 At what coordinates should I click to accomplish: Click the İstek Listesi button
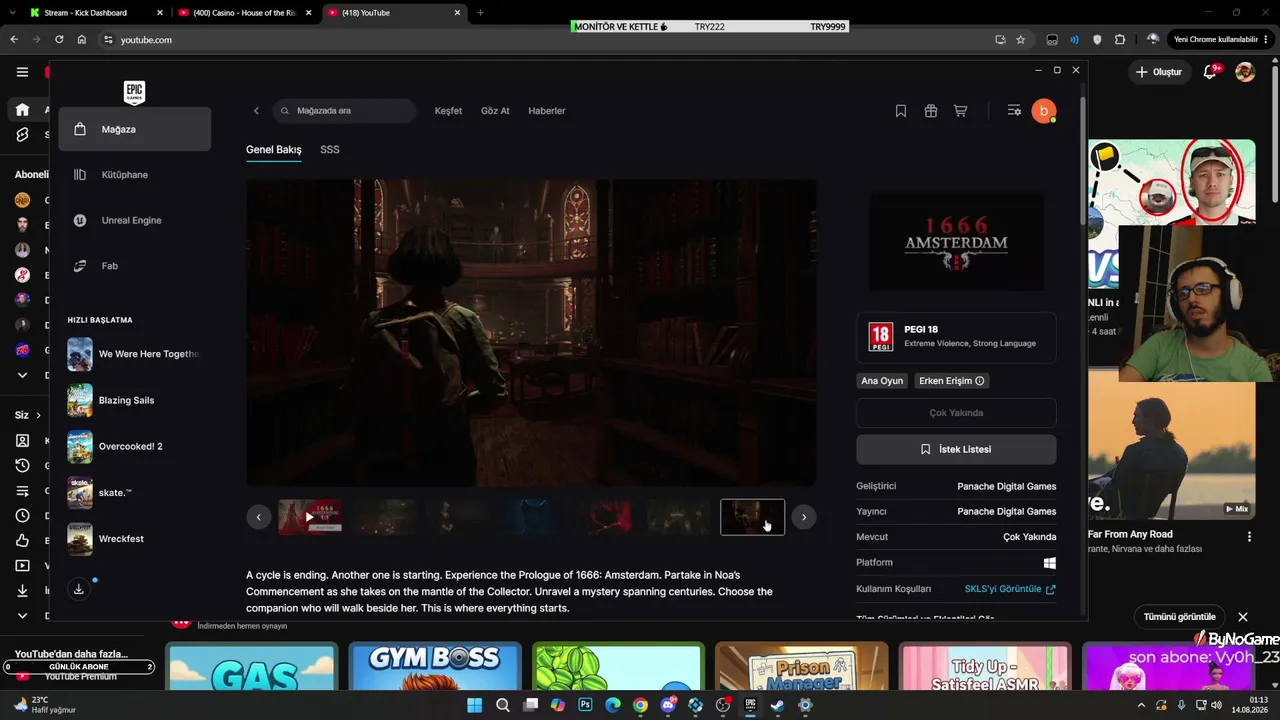click(x=956, y=450)
